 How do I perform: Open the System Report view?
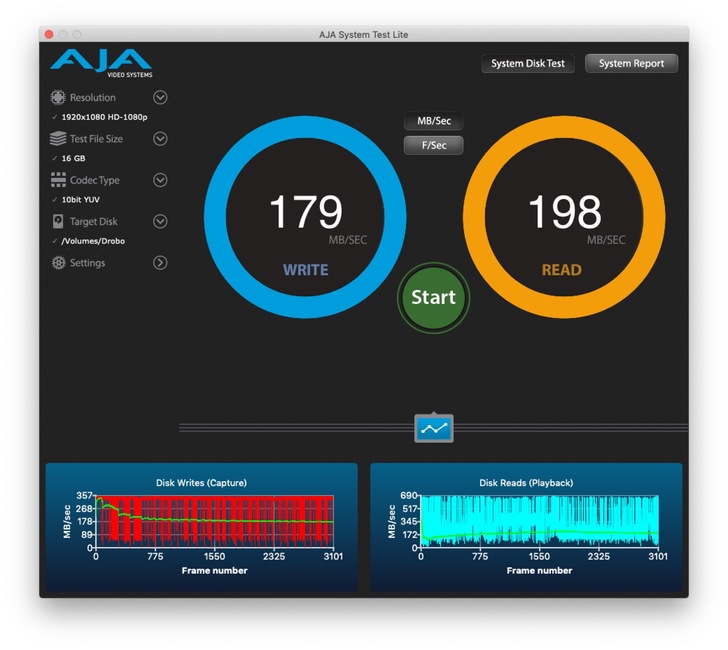click(631, 64)
